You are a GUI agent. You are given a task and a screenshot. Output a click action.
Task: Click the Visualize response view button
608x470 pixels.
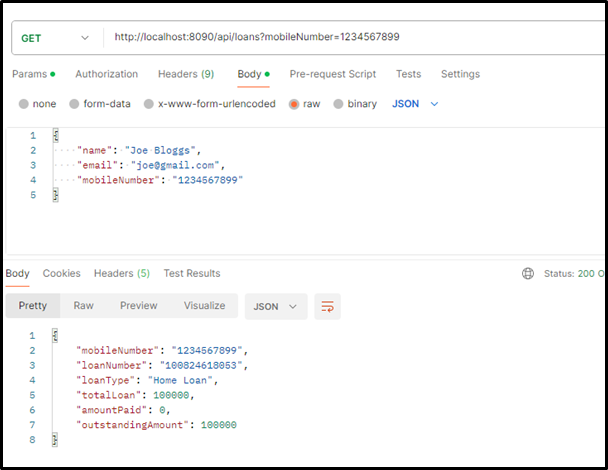204,306
